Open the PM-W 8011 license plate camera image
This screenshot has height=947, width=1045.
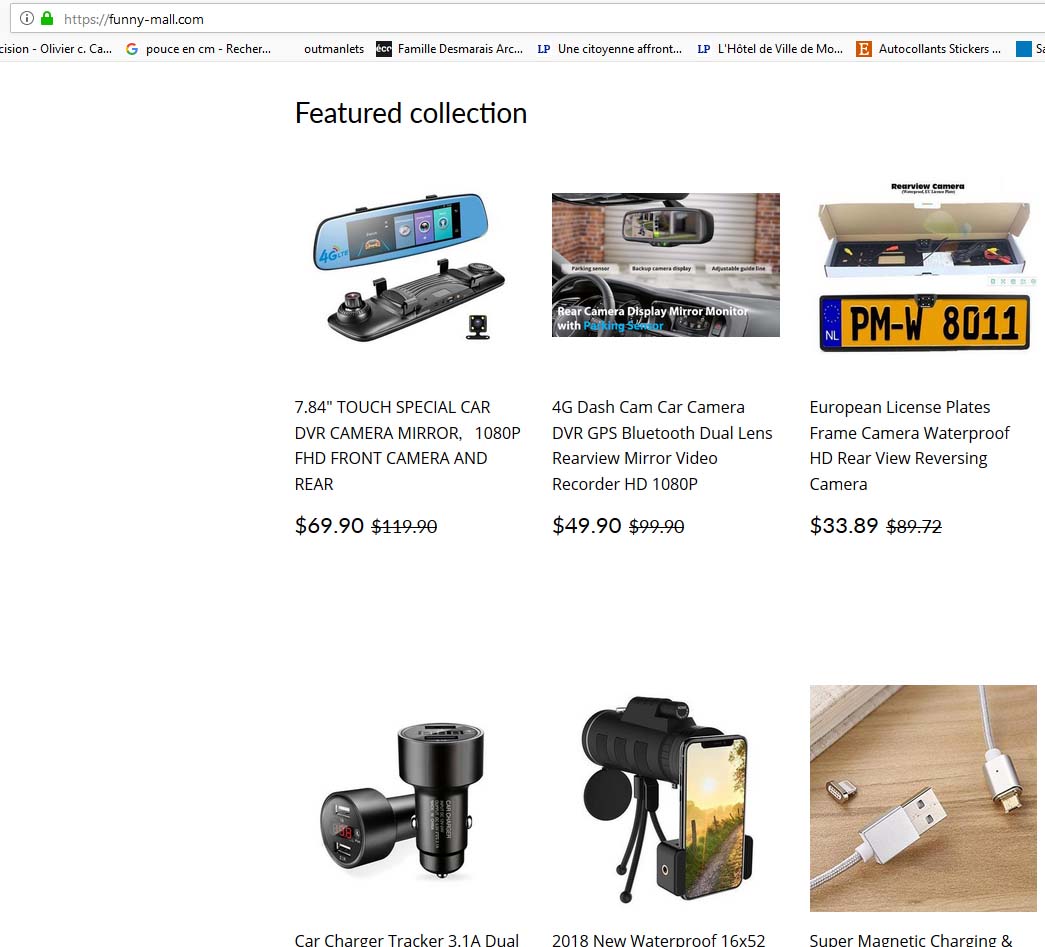[x=923, y=266]
